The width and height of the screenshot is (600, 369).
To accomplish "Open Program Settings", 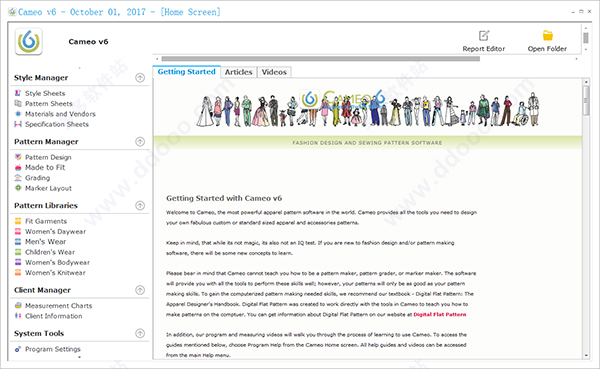I will coord(53,349).
